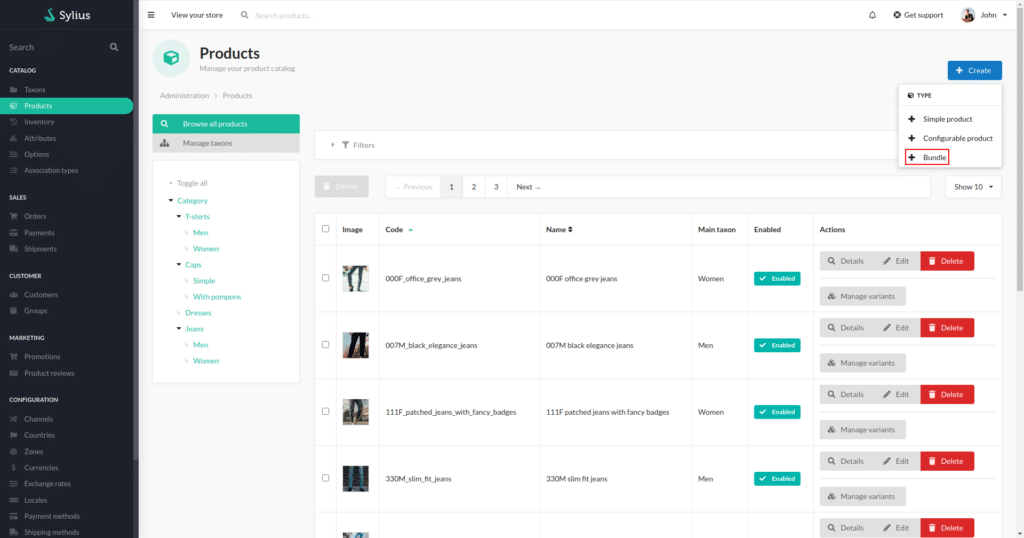Open the Show 10 page size dropdown
This screenshot has width=1024, height=538.
[x=973, y=187]
